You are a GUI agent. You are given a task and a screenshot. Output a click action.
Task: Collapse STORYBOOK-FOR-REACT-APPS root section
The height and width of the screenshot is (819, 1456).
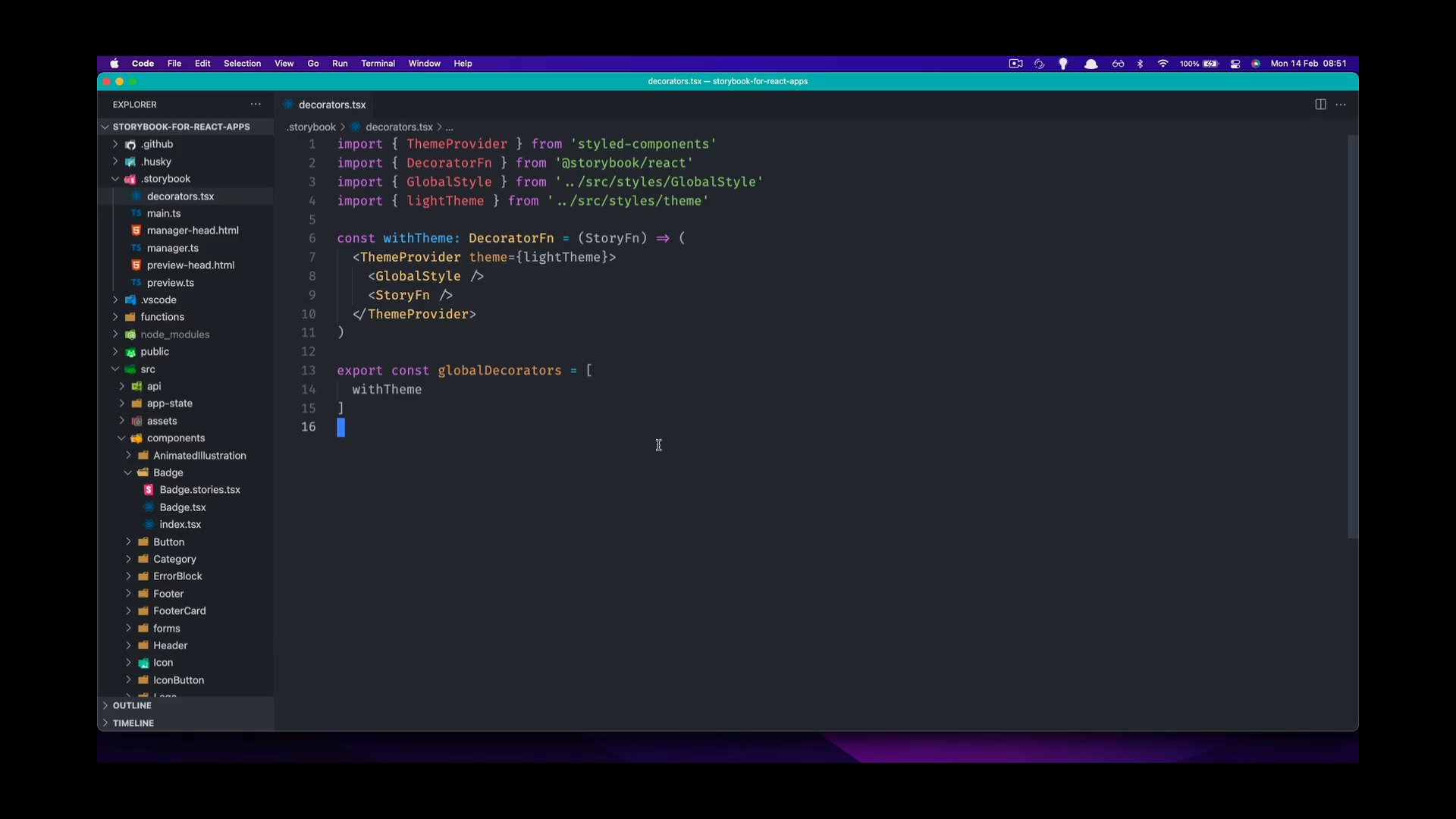(105, 127)
